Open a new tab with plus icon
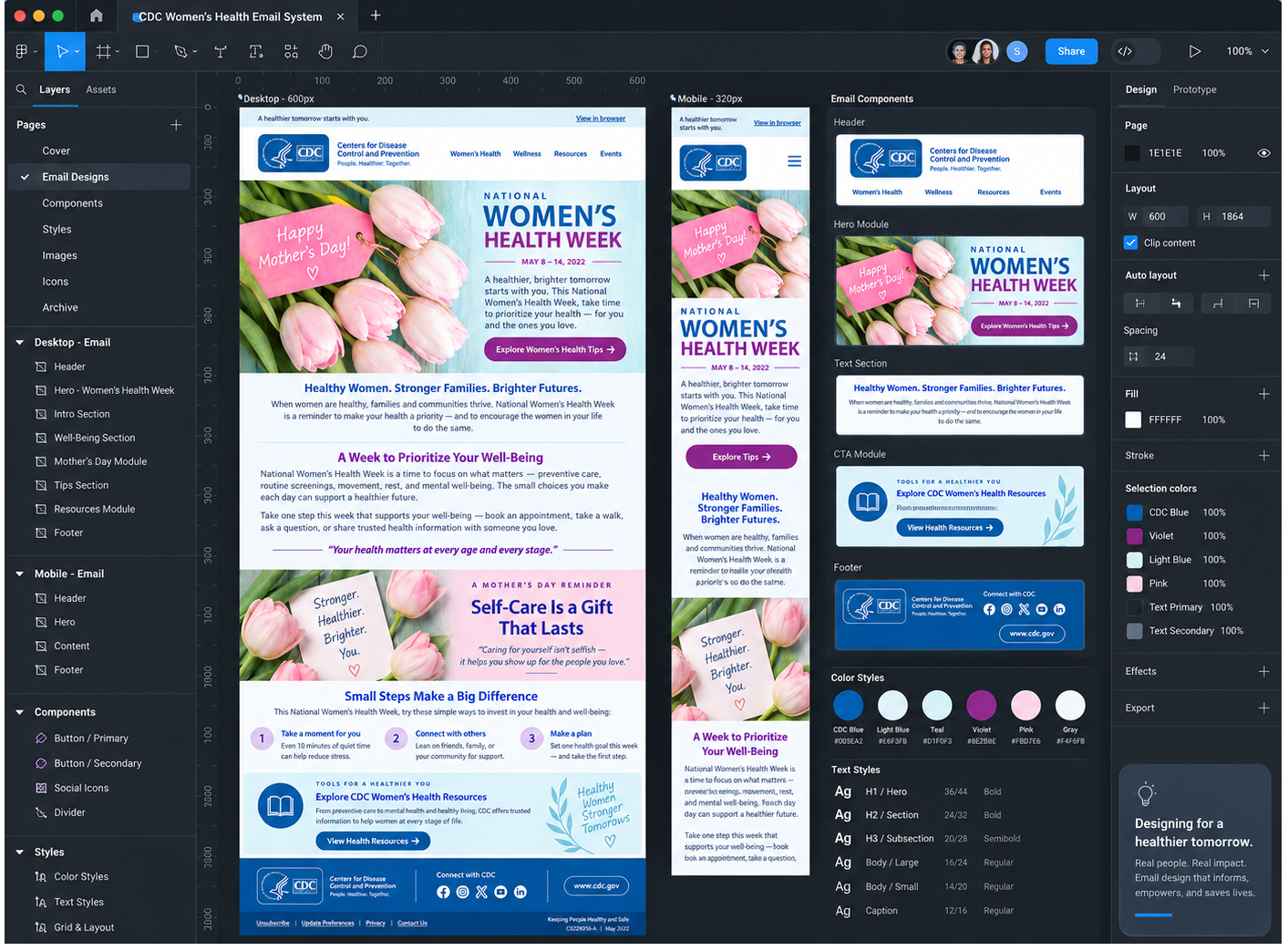 (x=376, y=16)
